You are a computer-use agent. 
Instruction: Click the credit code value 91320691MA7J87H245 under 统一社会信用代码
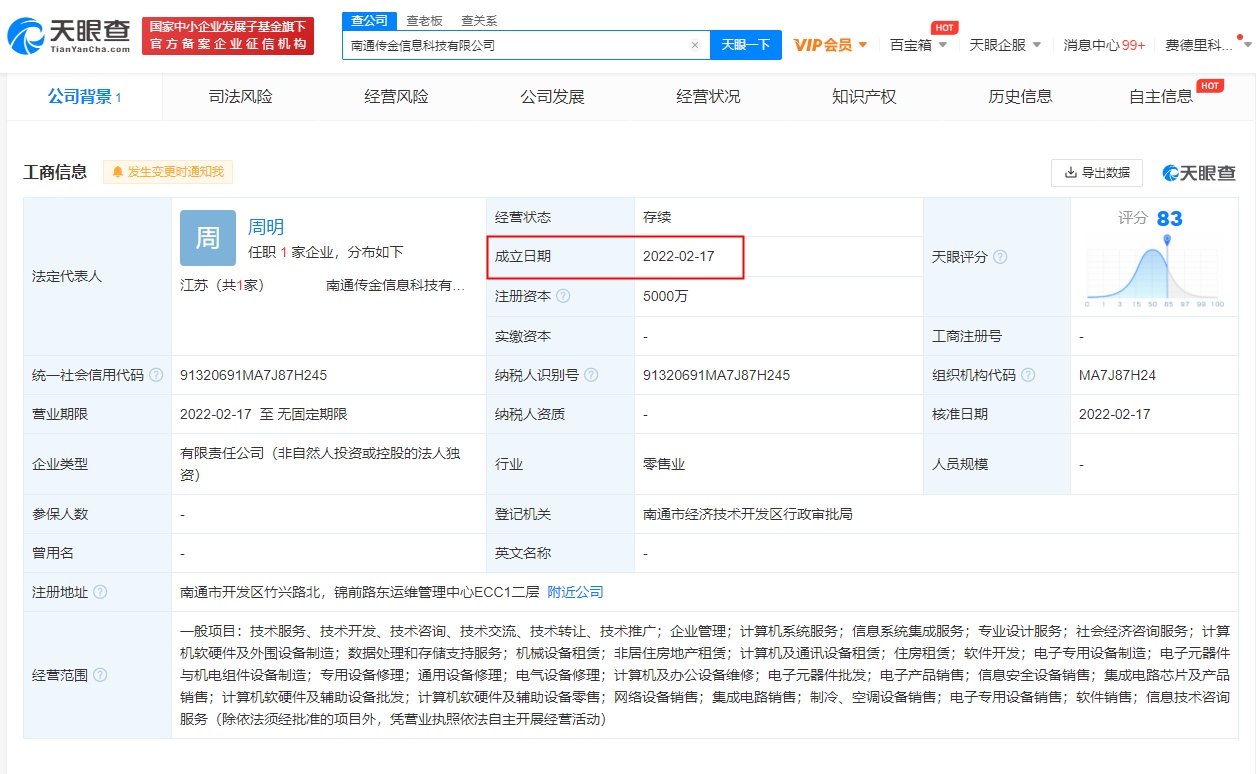coord(253,375)
